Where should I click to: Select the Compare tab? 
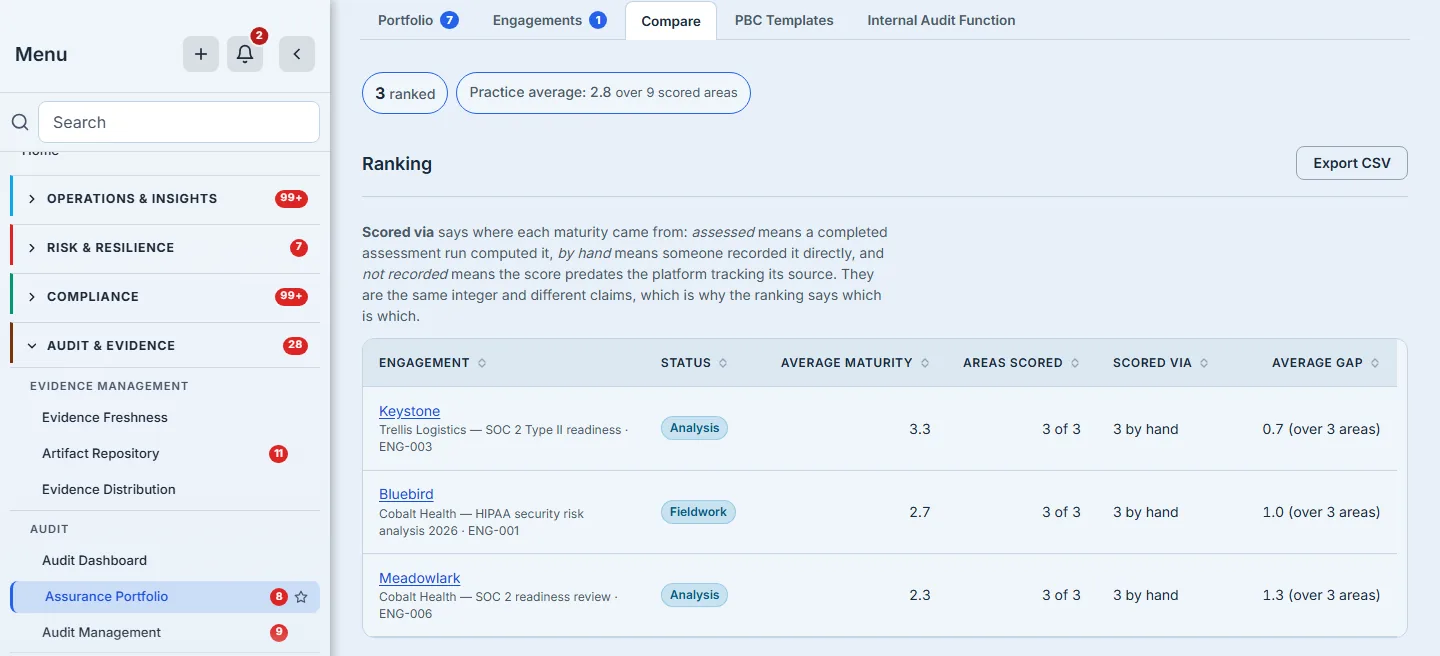coord(671,21)
